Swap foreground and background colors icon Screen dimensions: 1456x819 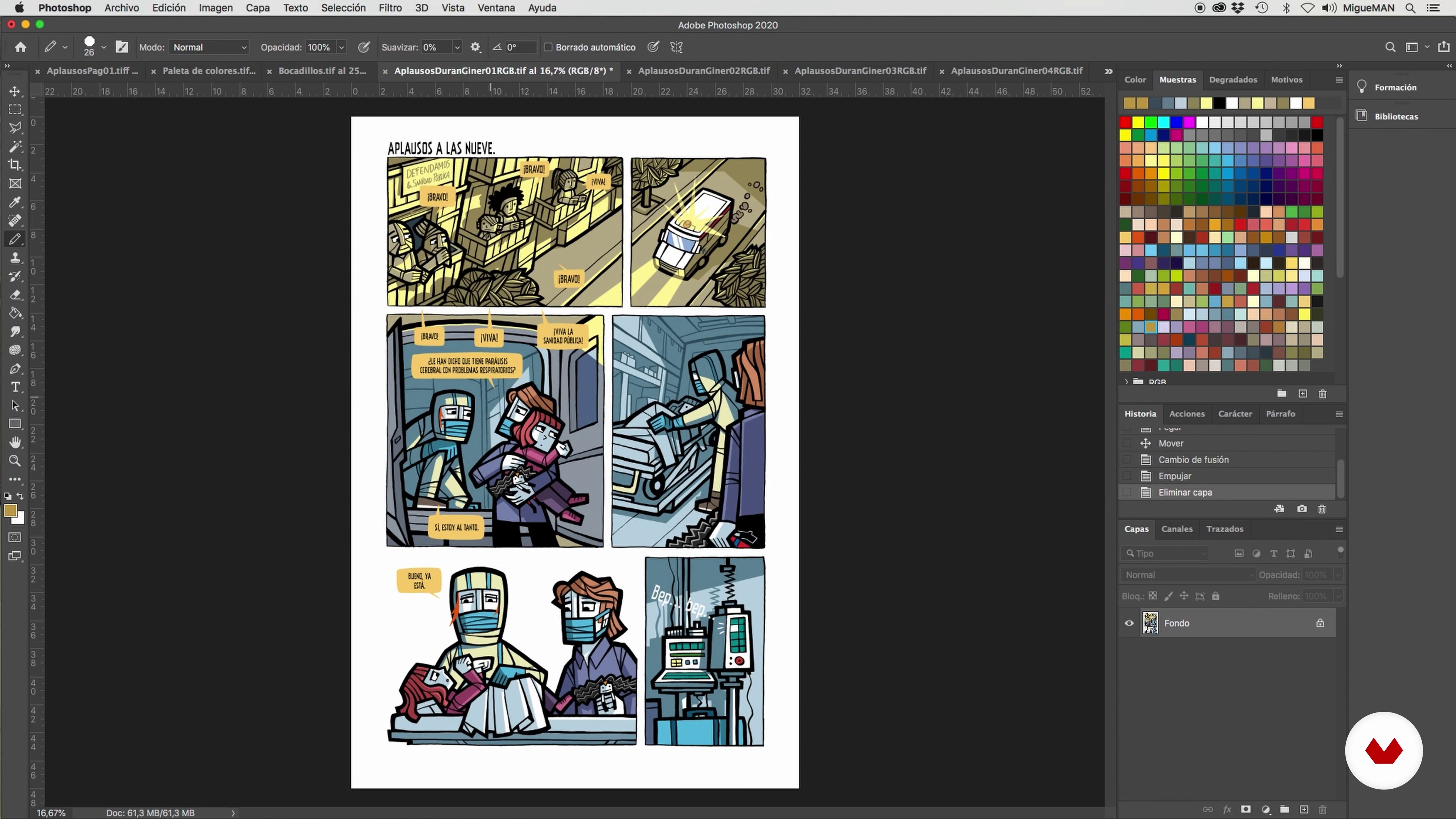(x=20, y=496)
